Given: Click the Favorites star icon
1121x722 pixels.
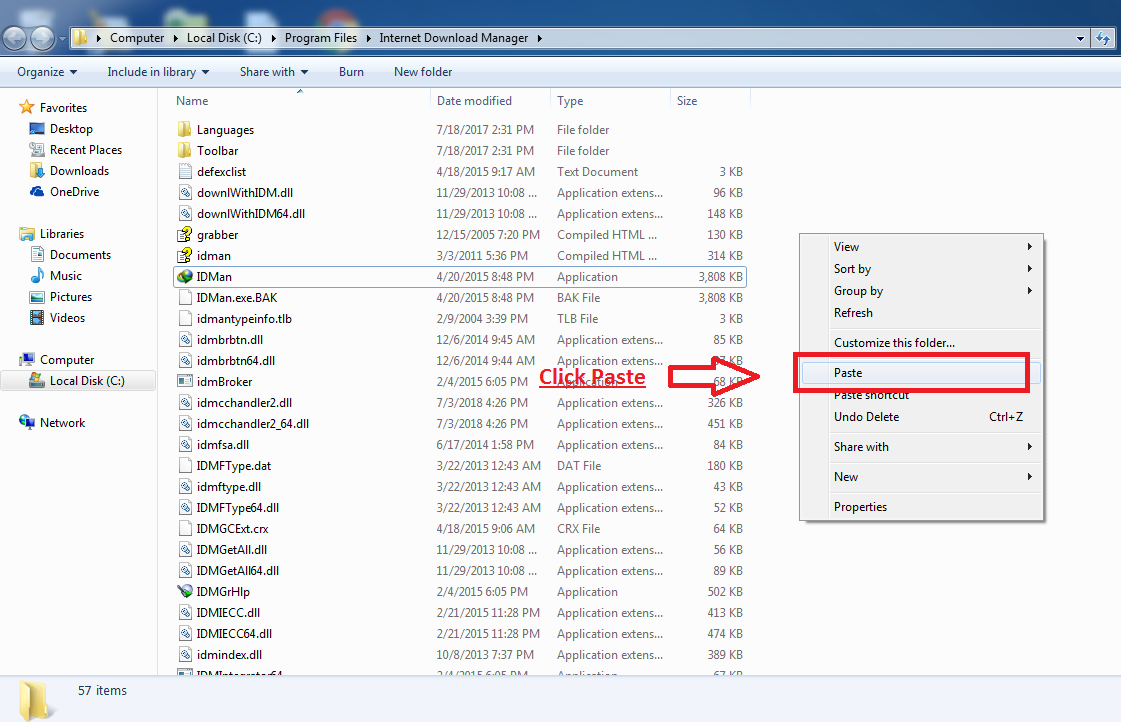Looking at the screenshot, I should 26,107.
